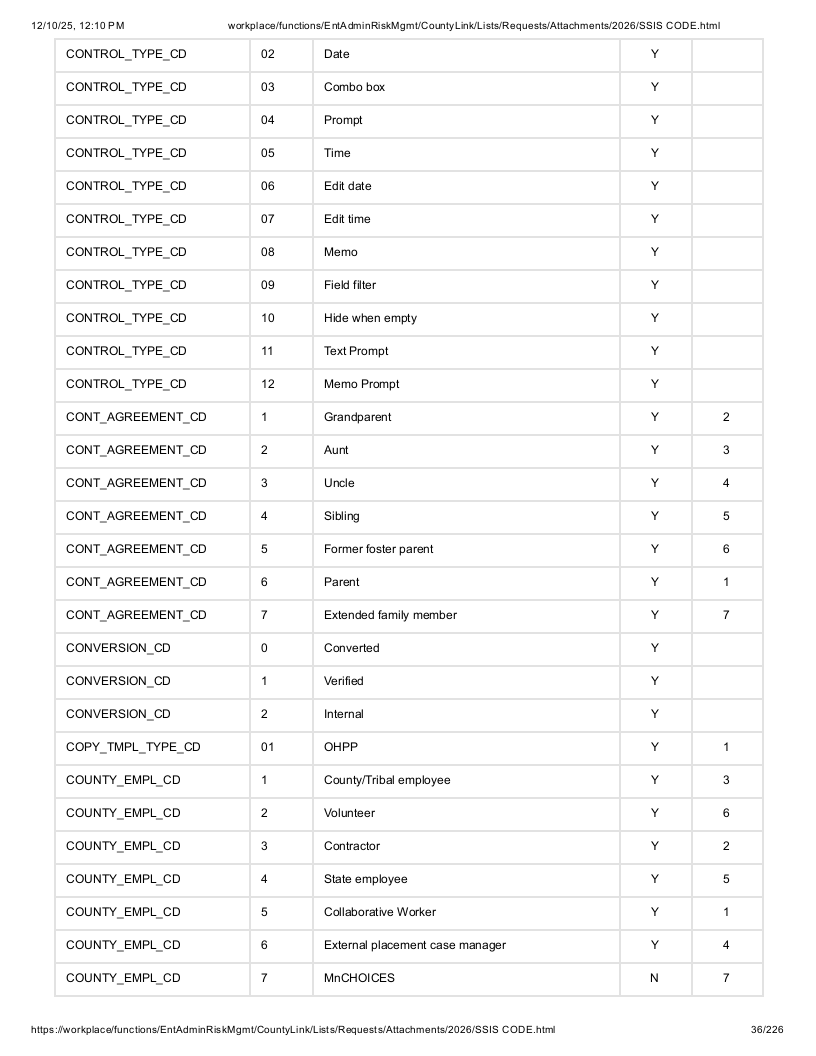816x1056 pixels.
Task: Select the 'Former foster parent' cell
Action: (466, 550)
